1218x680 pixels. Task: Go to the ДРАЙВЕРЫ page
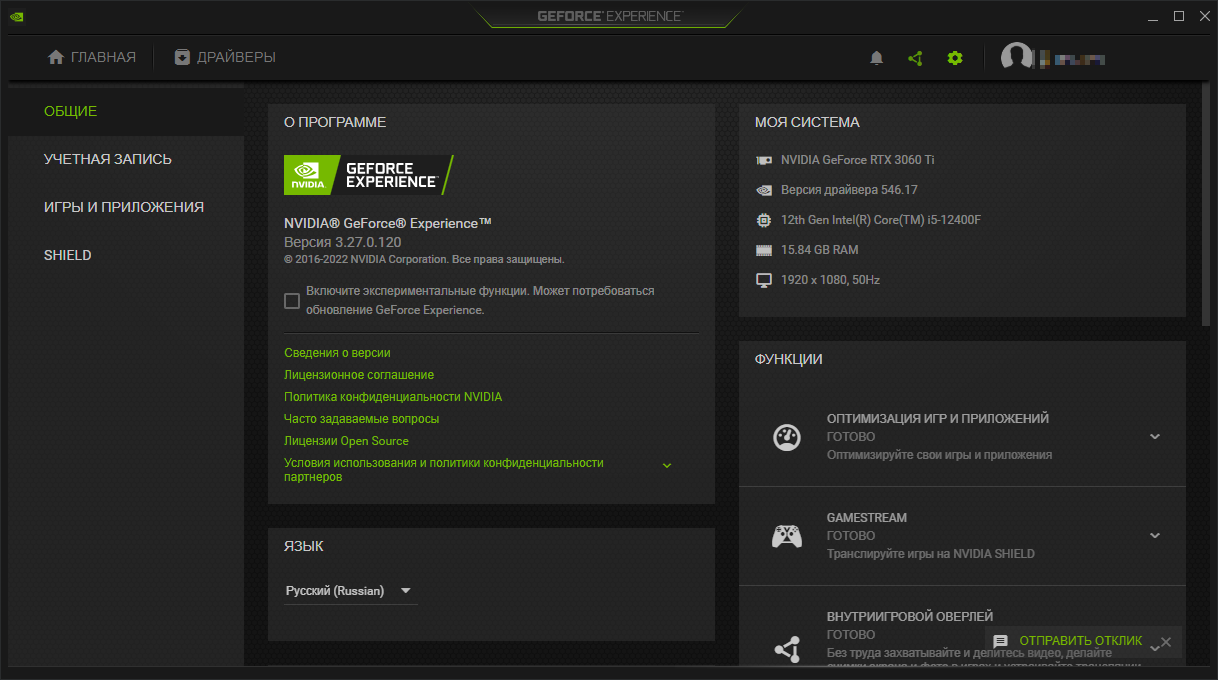click(225, 57)
